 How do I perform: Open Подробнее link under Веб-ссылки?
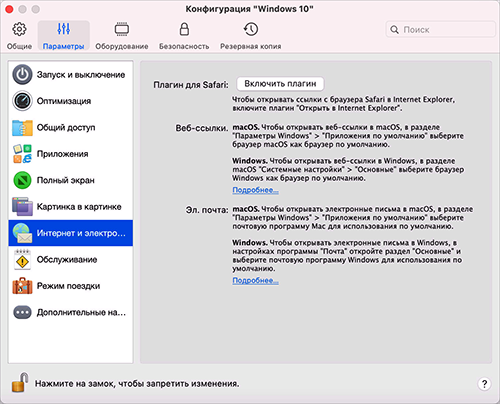click(x=255, y=190)
